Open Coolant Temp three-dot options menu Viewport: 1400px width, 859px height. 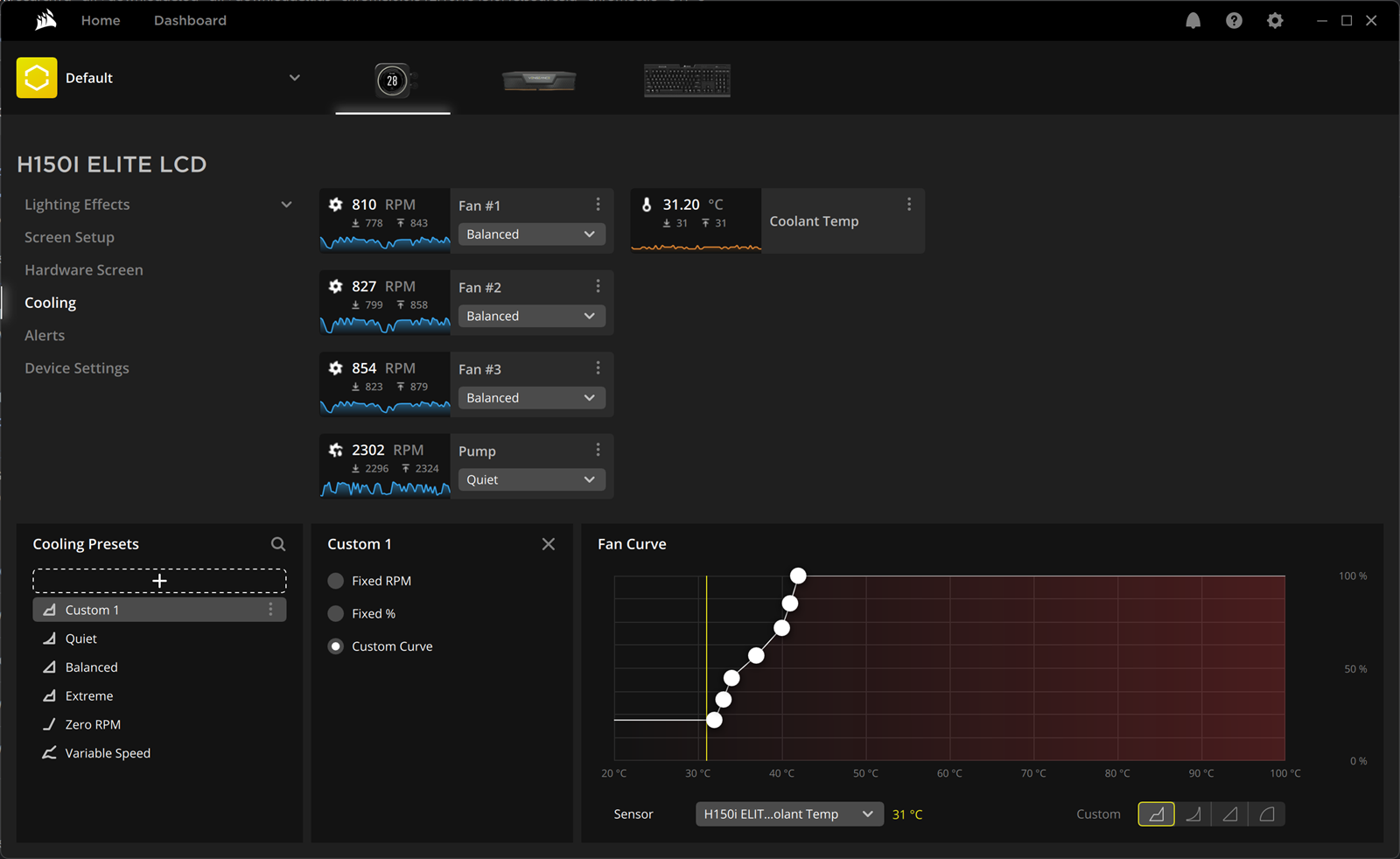coord(909,205)
